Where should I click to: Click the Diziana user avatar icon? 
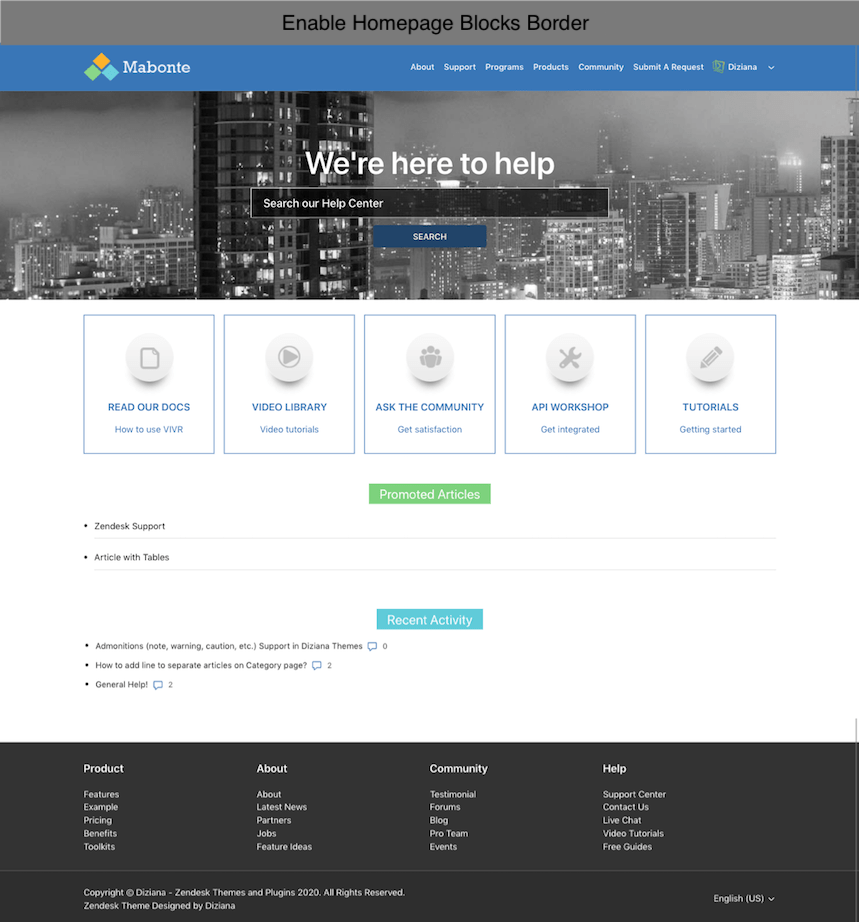(x=719, y=67)
